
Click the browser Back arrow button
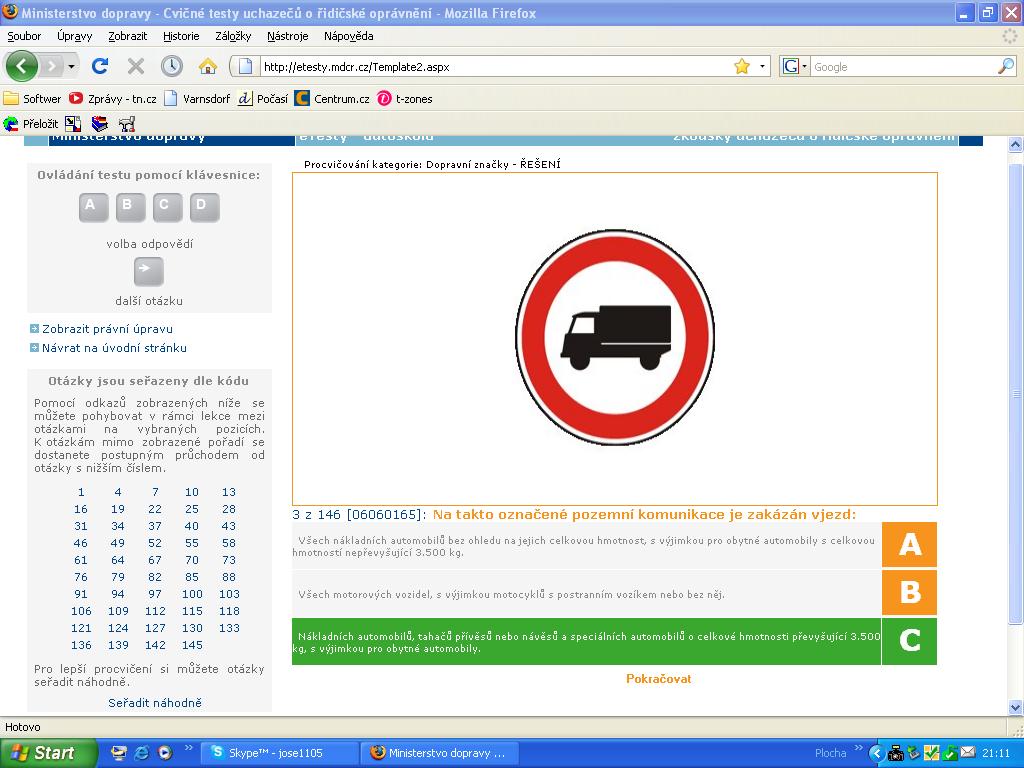pos(21,66)
